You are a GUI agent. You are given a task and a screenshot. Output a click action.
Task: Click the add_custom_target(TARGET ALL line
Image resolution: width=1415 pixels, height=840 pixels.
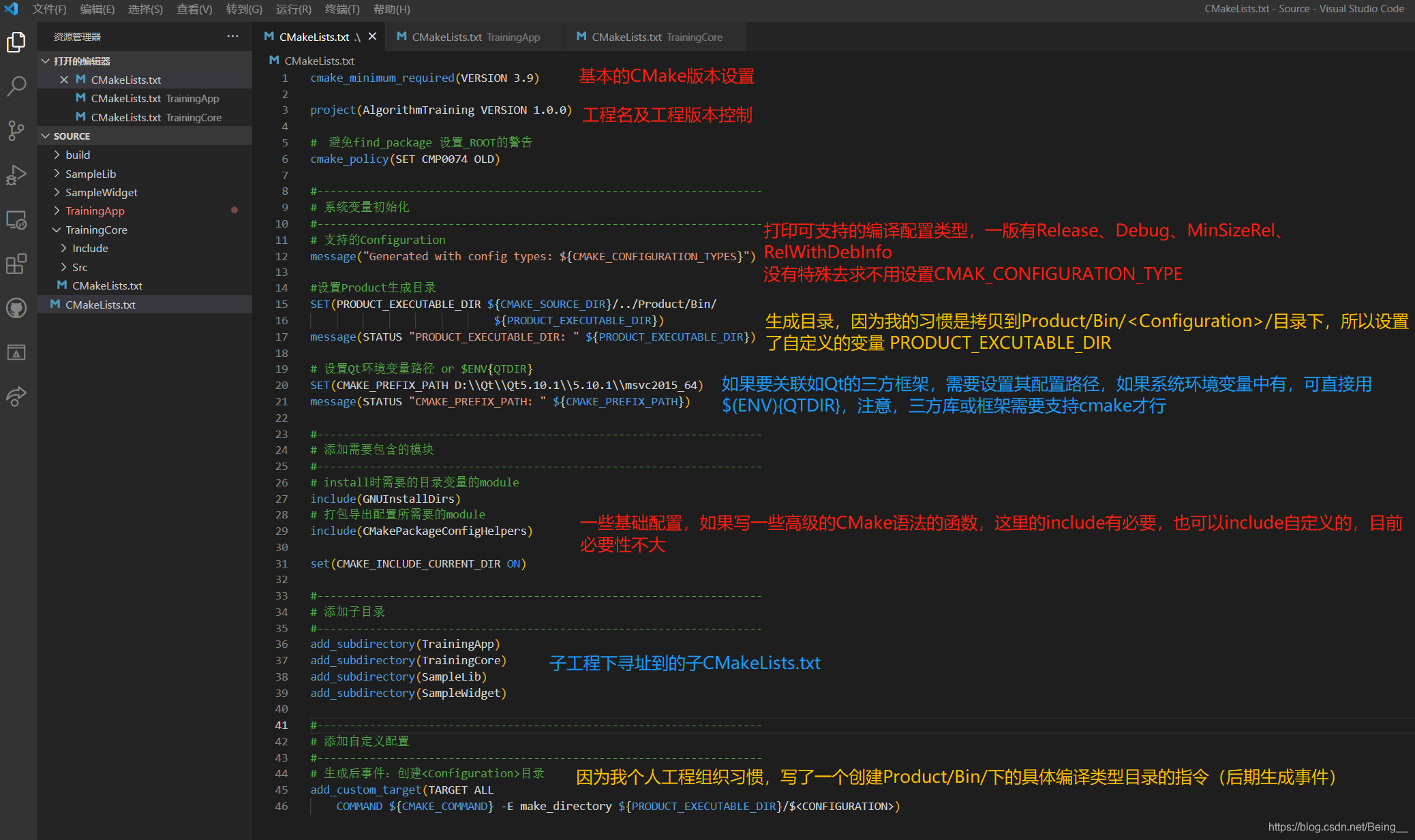click(401, 790)
